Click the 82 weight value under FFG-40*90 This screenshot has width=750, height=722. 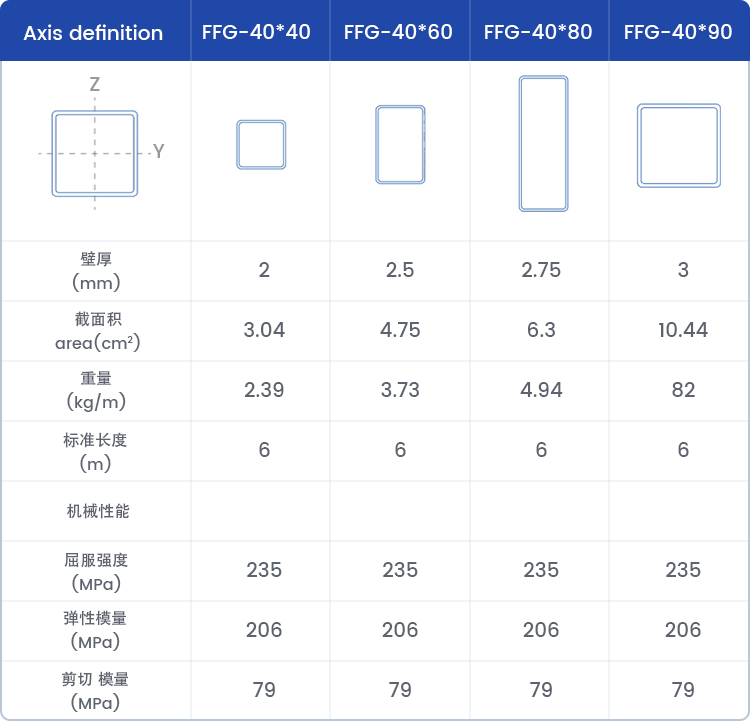click(683, 390)
